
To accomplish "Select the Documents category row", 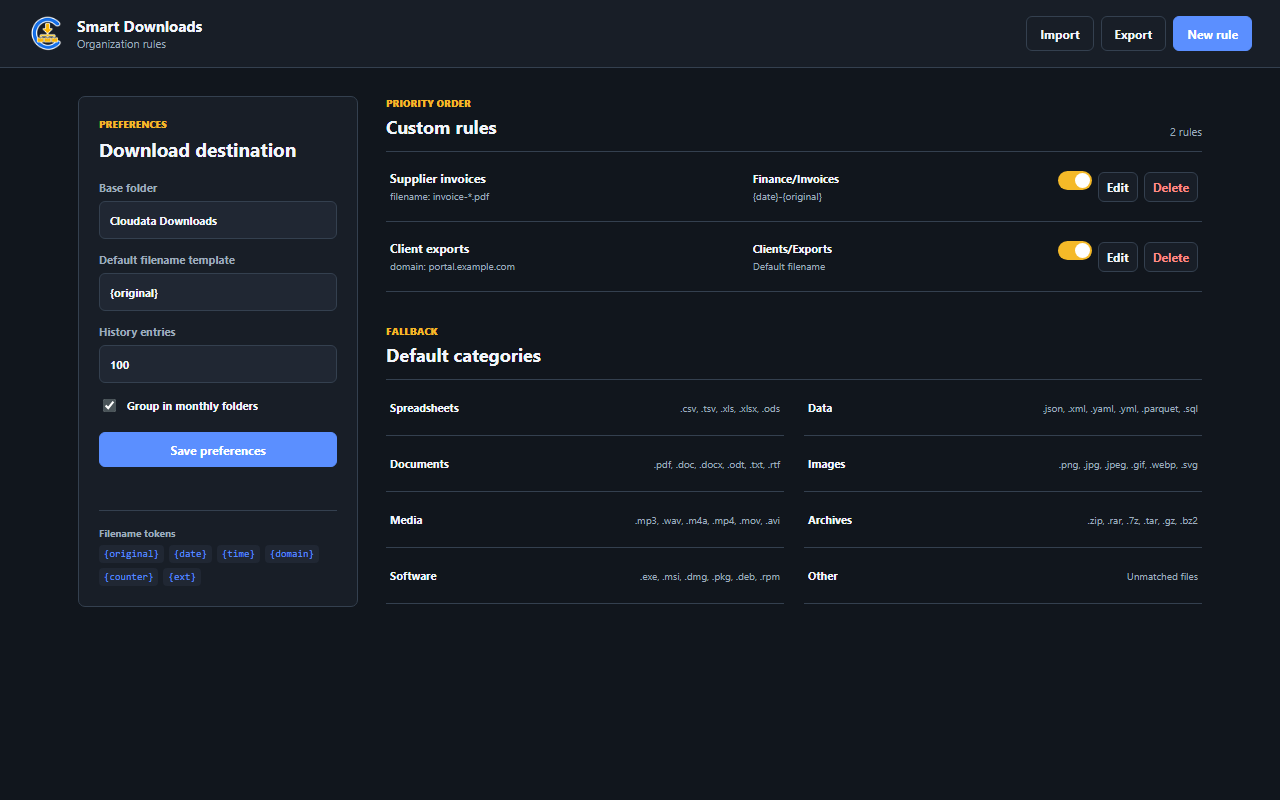I will coord(585,464).
